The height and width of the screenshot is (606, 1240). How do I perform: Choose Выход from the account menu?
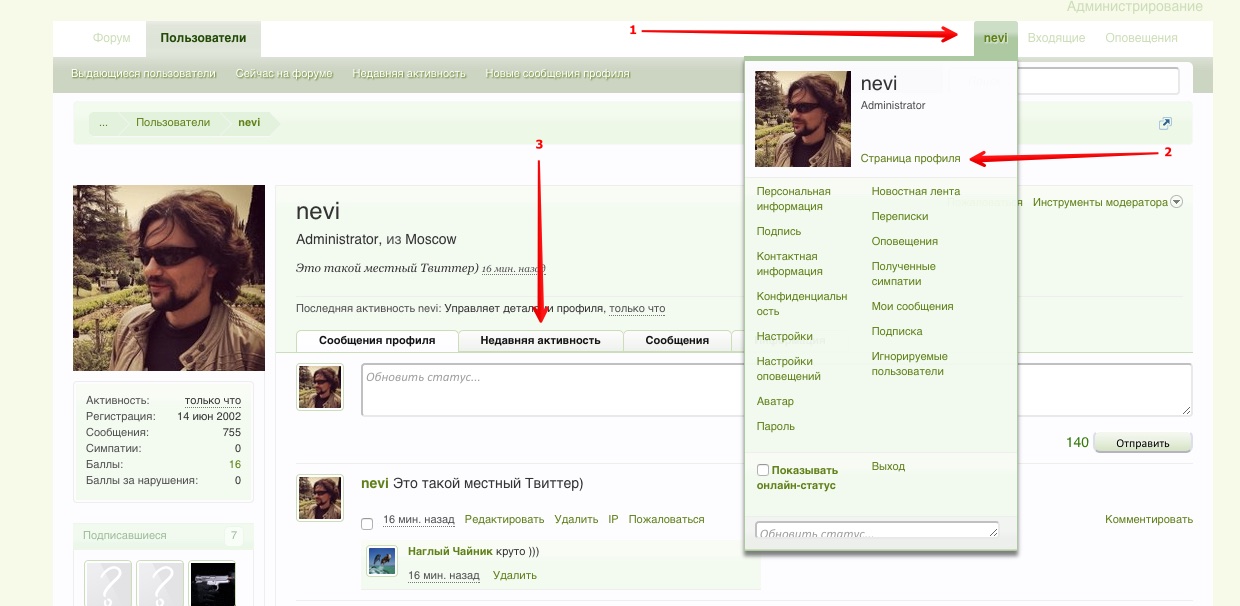888,466
